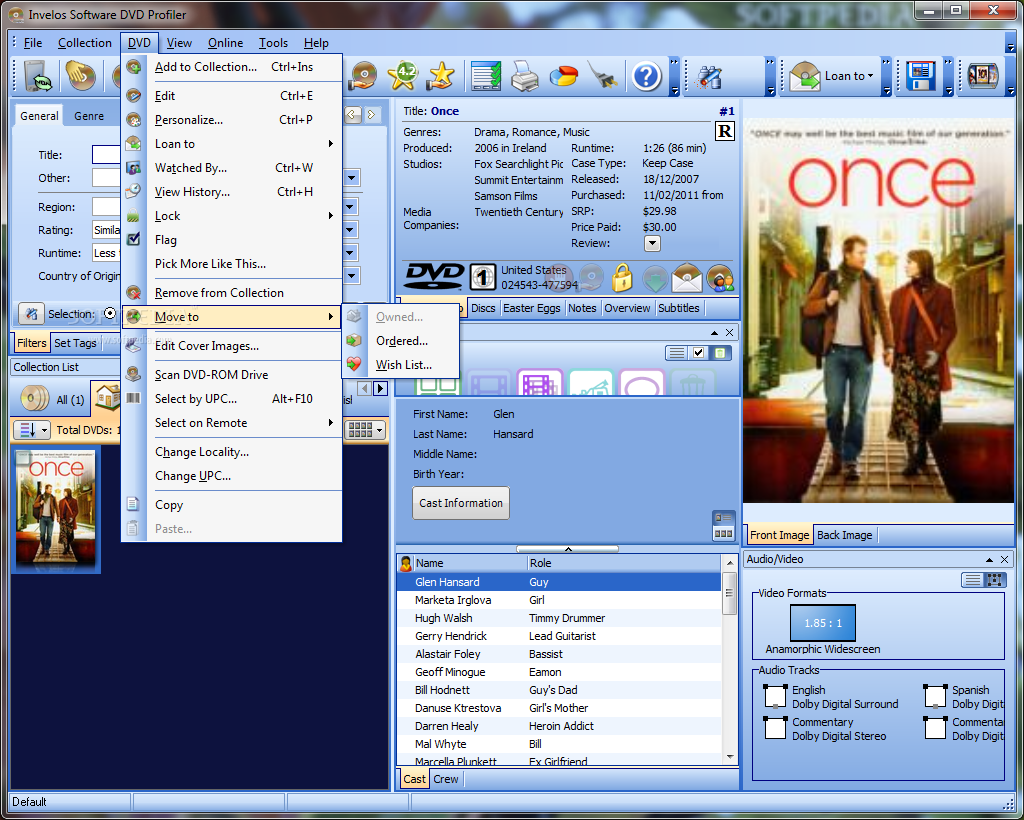Screen dimensions: 1024x820
Task: Choose Scan DVD-ROM Drive menu item
Action: [x=231, y=375]
